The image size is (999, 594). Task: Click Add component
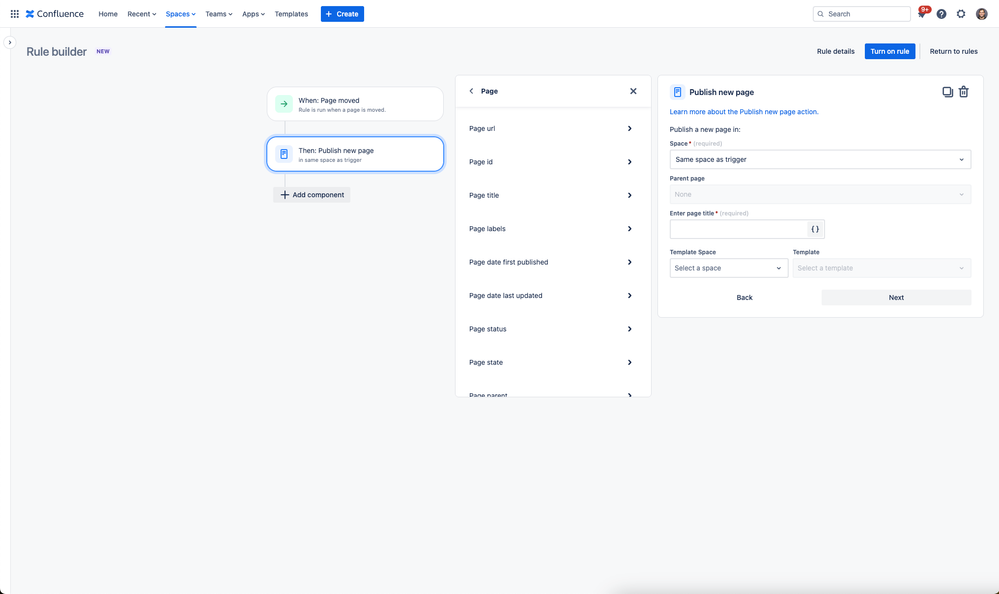(312, 195)
